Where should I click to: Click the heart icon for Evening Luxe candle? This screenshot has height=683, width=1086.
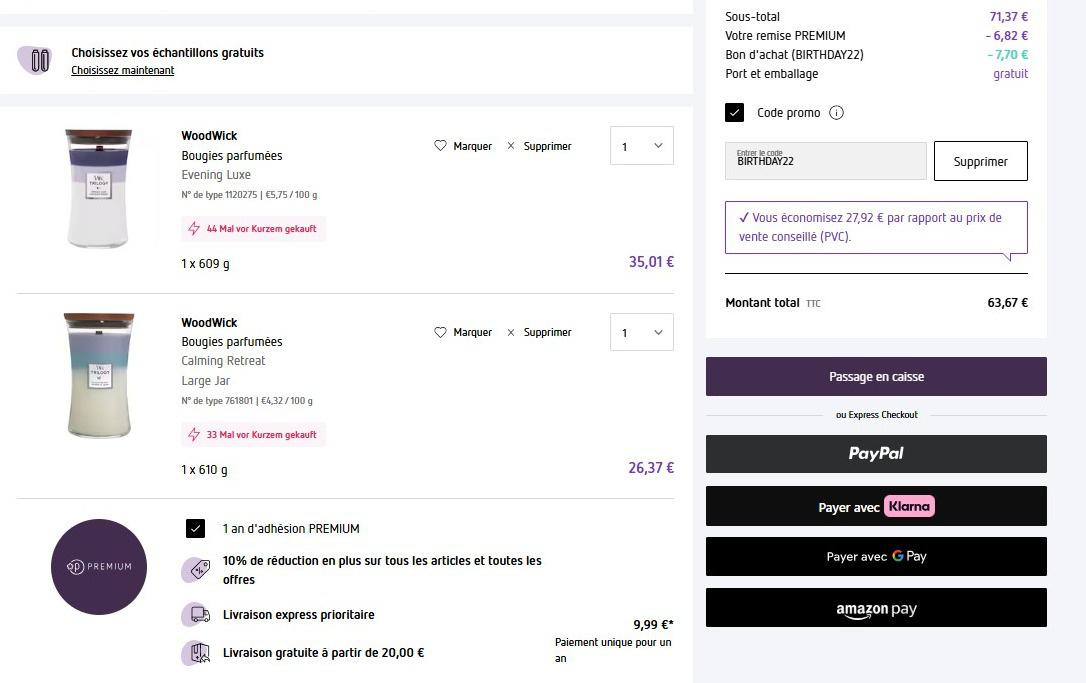pyautogui.click(x=440, y=146)
